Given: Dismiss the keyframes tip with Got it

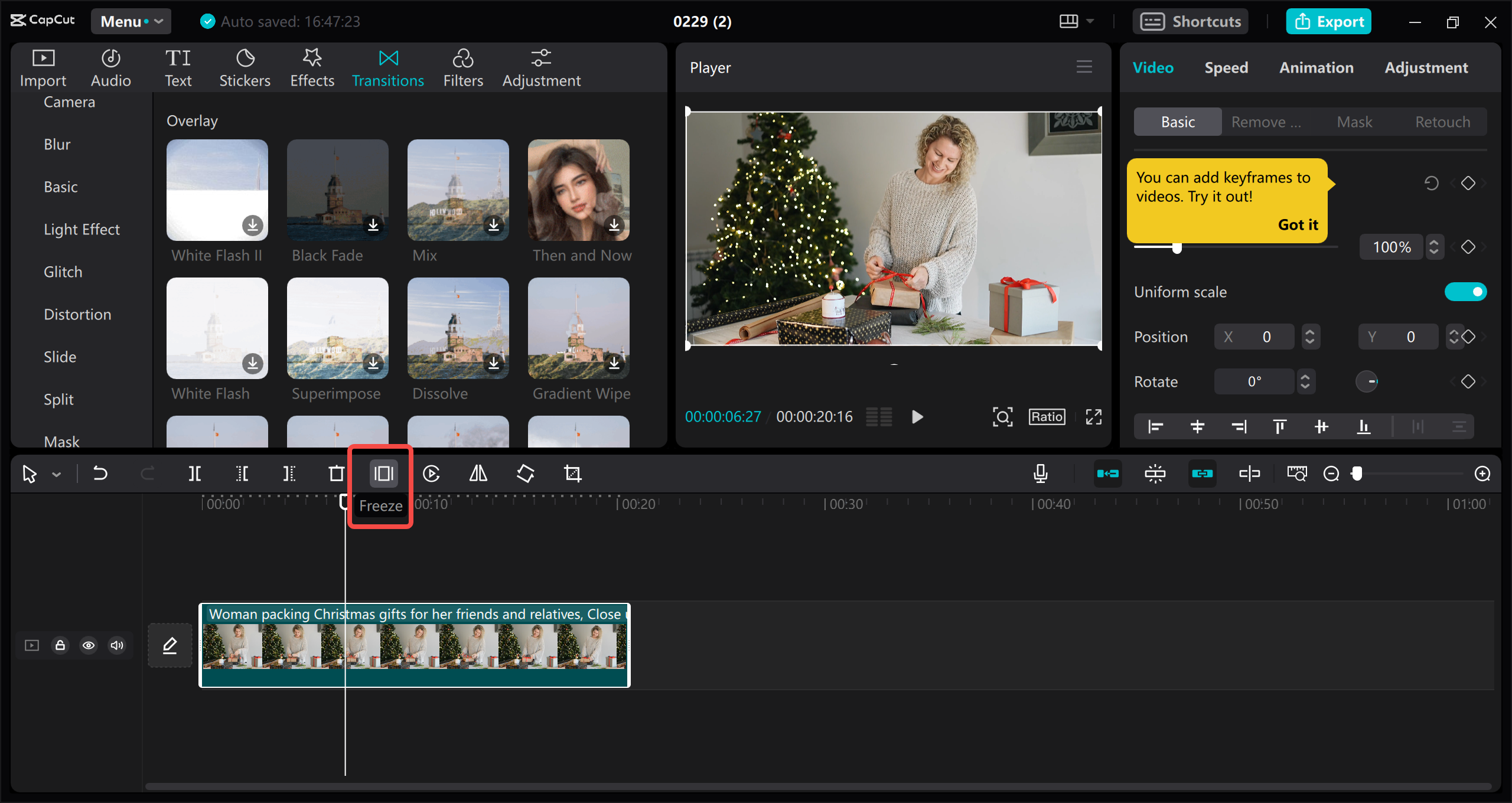Looking at the screenshot, I should 1298,224.
